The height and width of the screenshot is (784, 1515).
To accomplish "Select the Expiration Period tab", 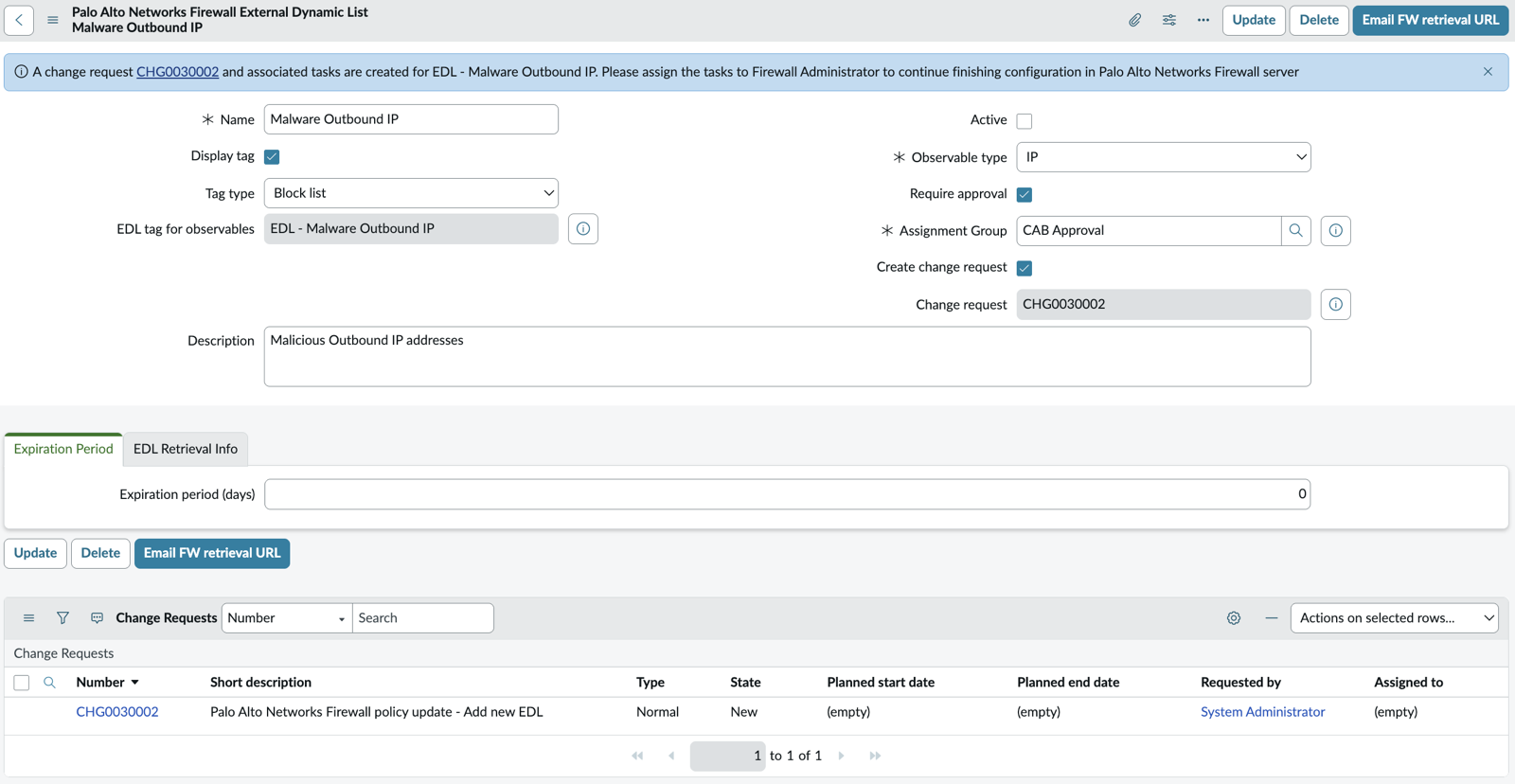I will (x=63, y=449).
